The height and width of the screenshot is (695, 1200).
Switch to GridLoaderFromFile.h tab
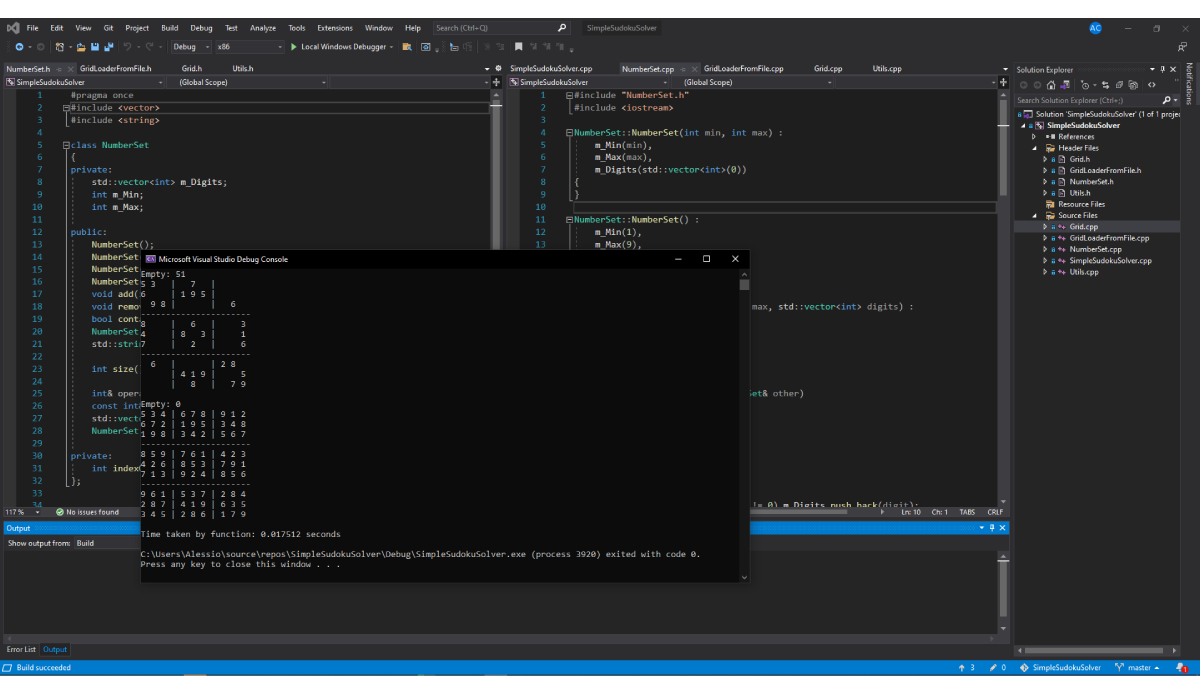[115, 69]
